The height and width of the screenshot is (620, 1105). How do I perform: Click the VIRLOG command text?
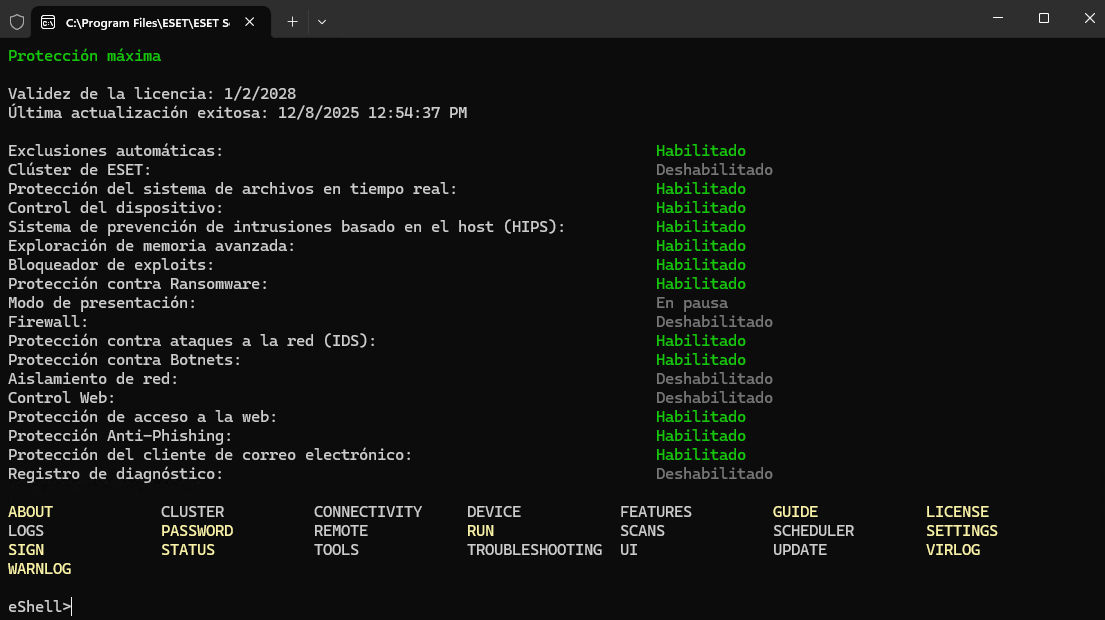[952, 550]
